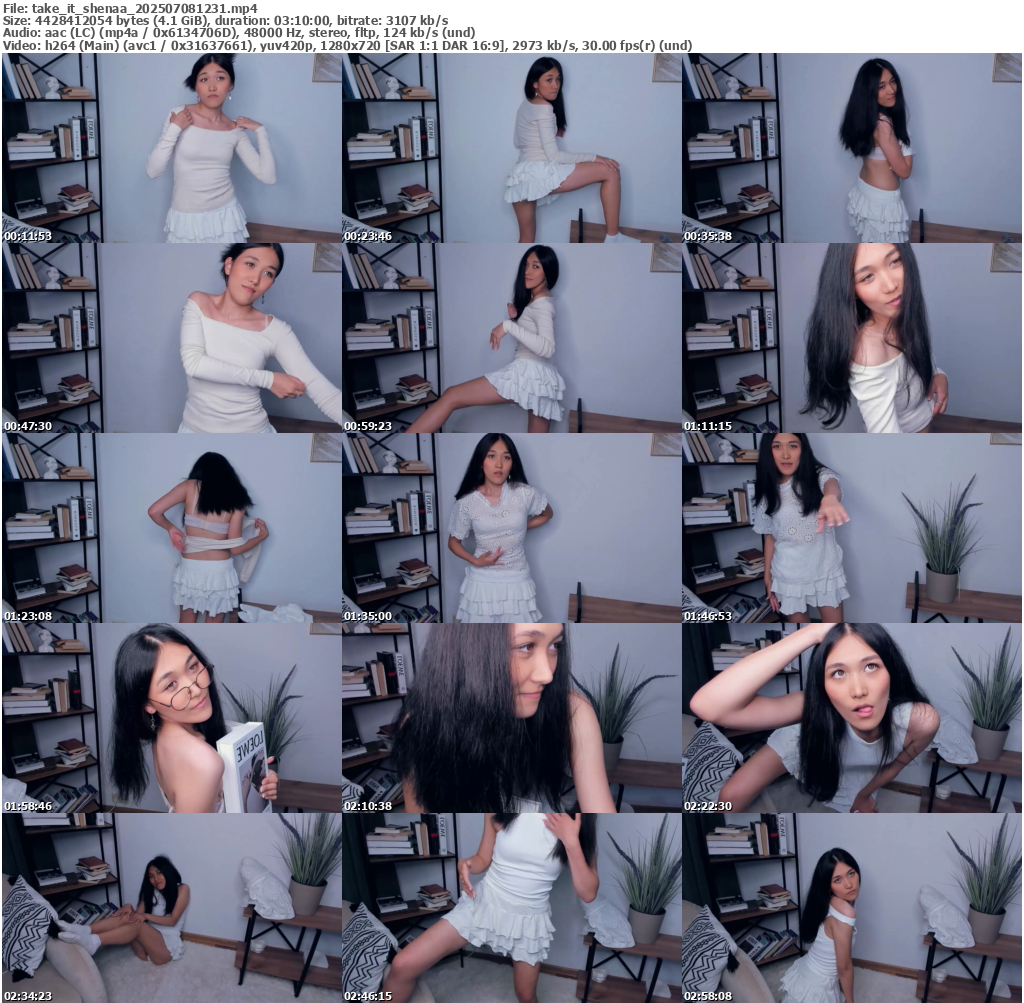This screenshot has height=1003, width=1024.
Task: Open the thumbnail marked 01:23:08
Action: click(172, 528)
